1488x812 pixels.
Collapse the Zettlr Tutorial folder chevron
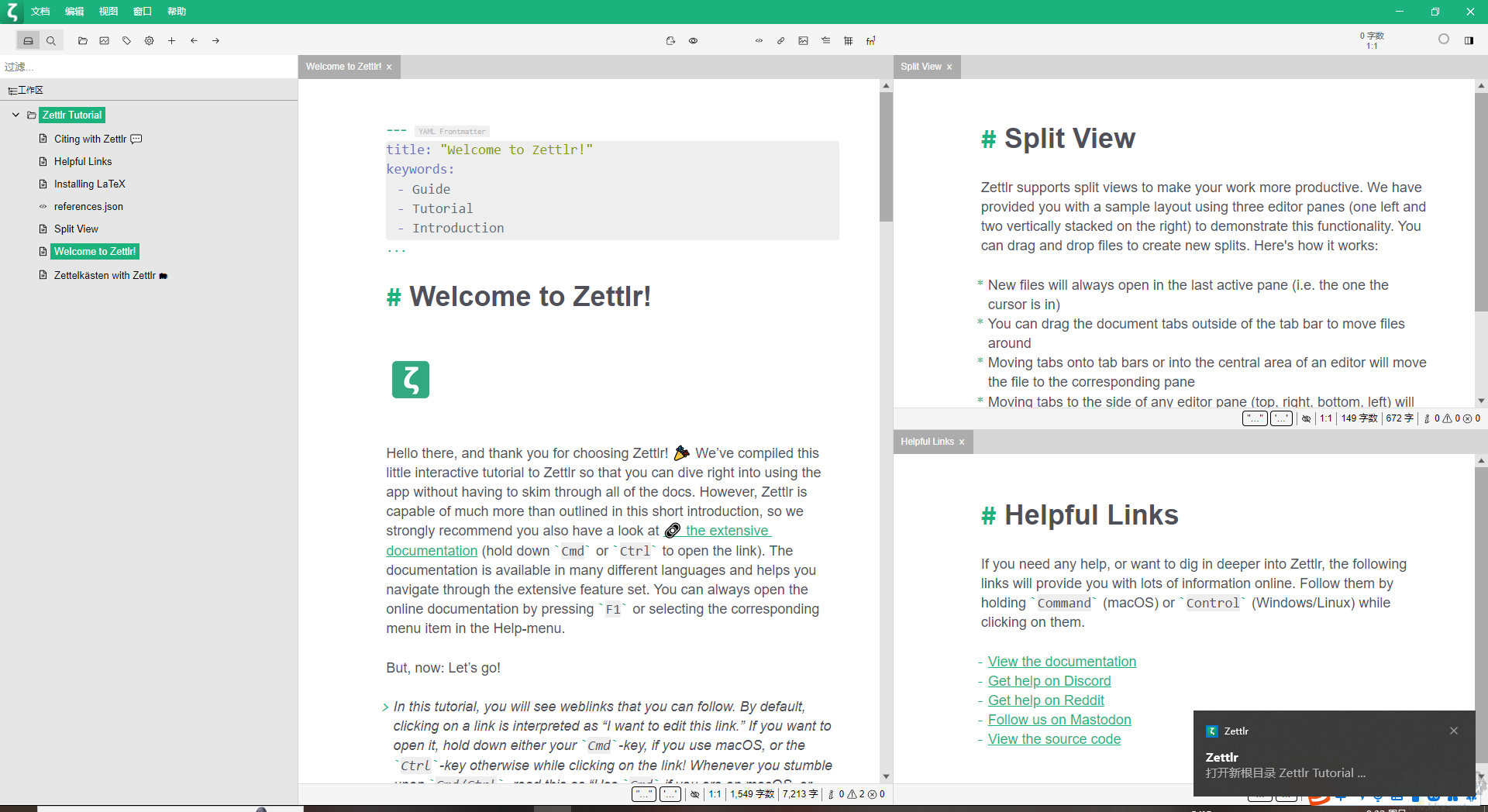pos(15,115)
